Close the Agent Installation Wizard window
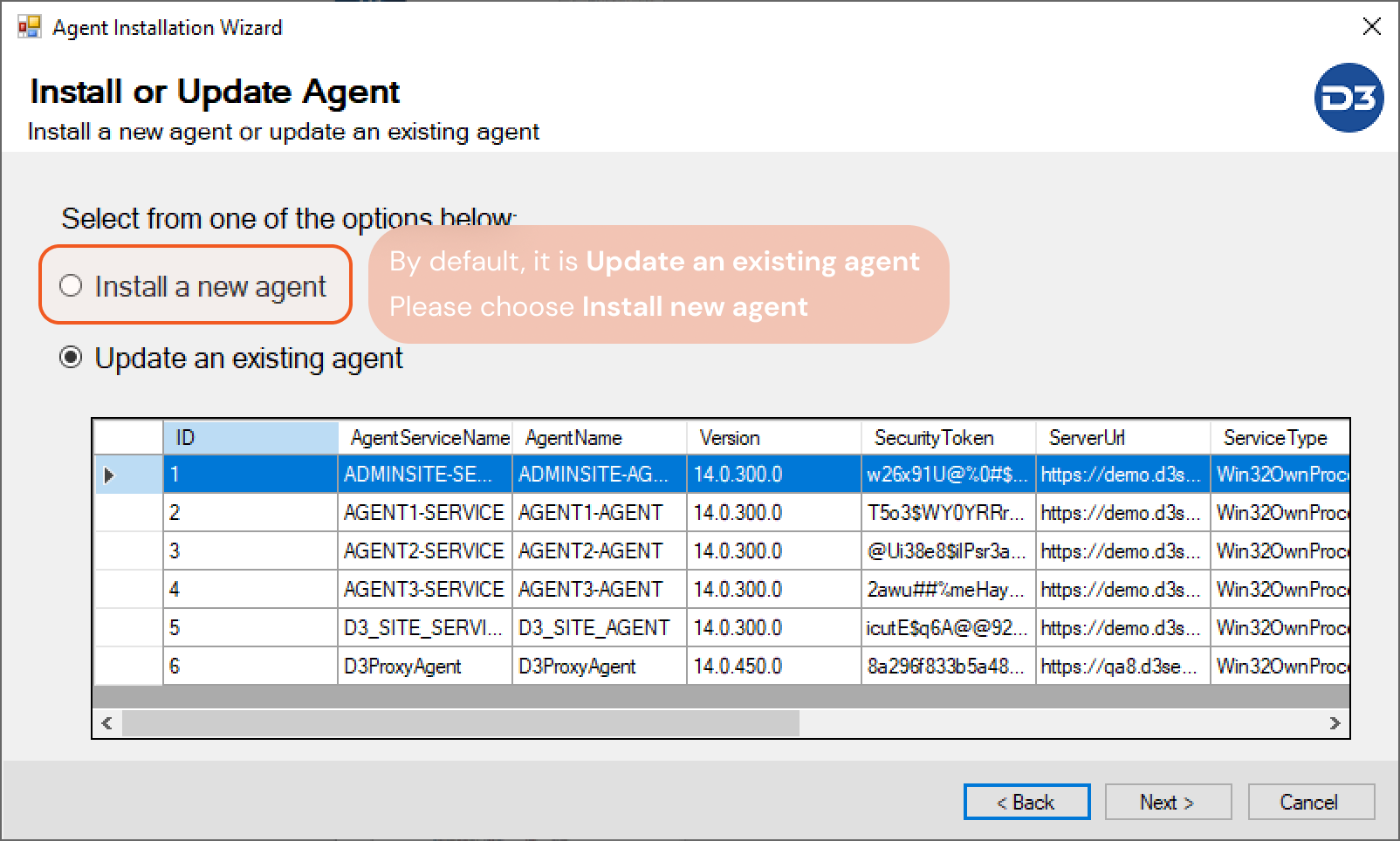Image resolution: width=1400 pixels, height=841 pixels. point(1371,27)
